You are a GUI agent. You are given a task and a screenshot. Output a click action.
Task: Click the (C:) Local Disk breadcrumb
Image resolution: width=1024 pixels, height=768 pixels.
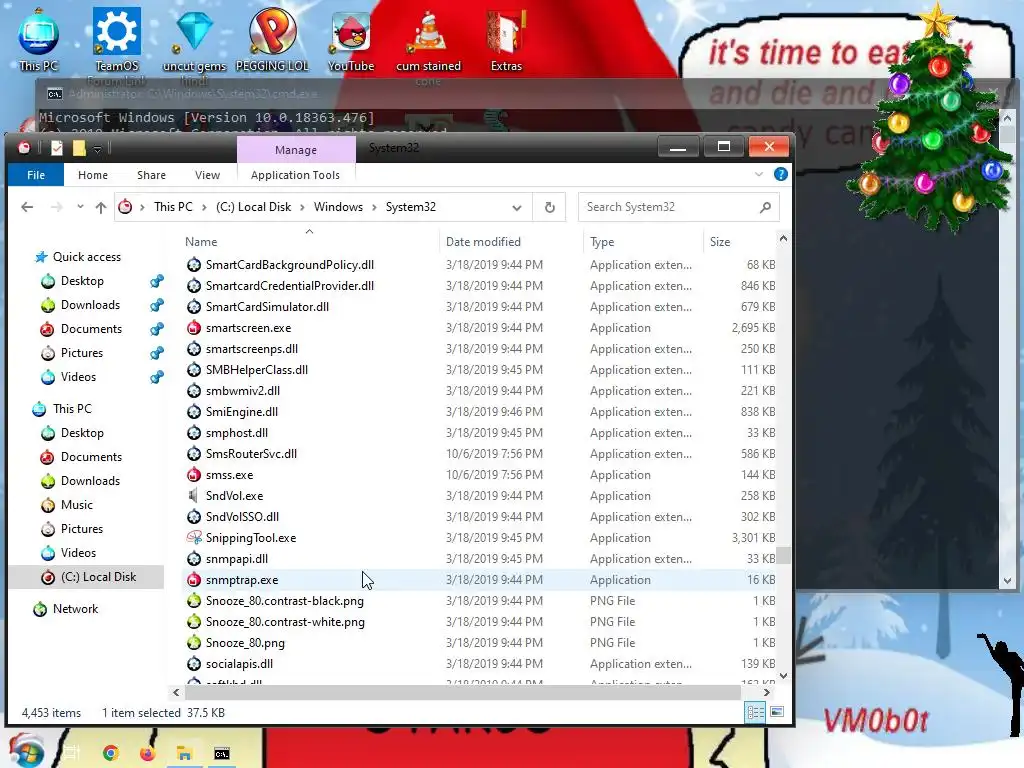pyautogui.click(x=253, y=207)
